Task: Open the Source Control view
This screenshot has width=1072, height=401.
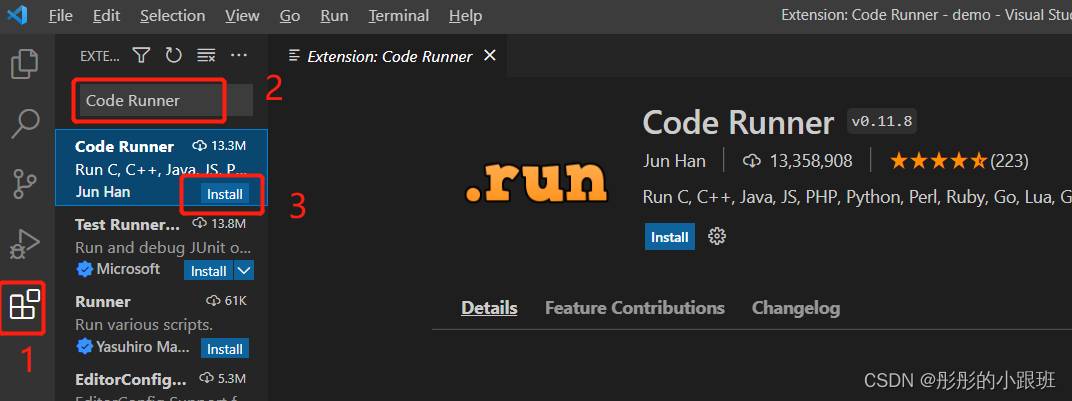Action: (x=25, y=182)
